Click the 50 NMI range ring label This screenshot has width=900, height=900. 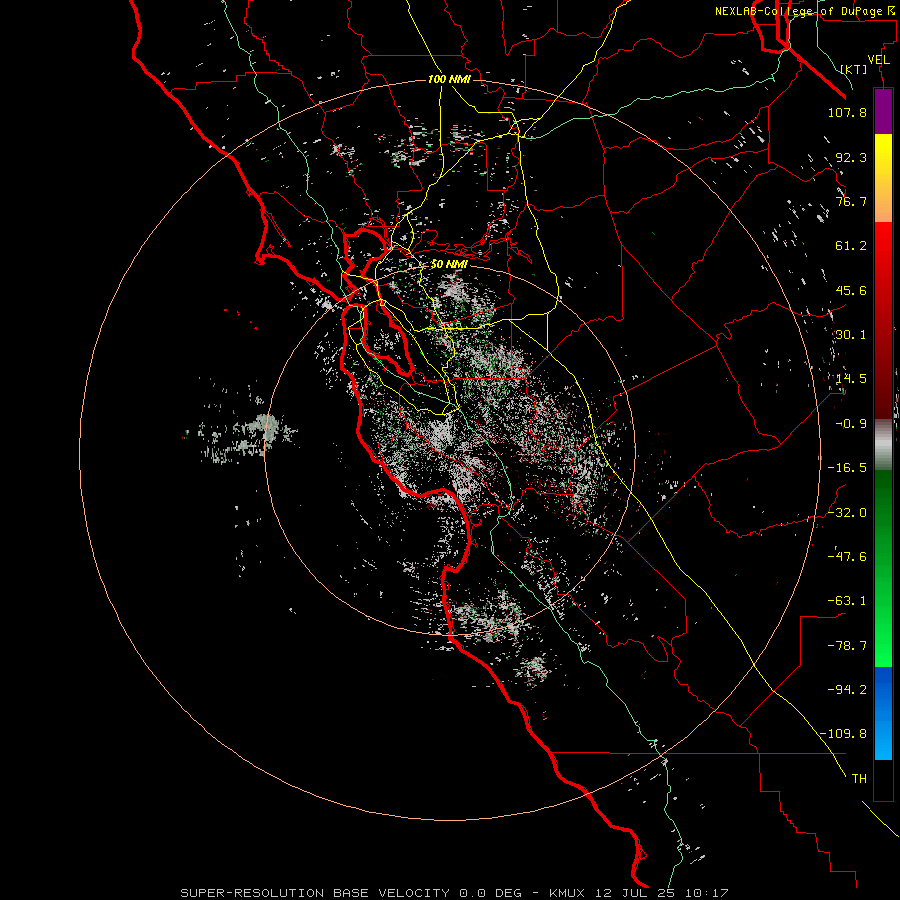449,265
